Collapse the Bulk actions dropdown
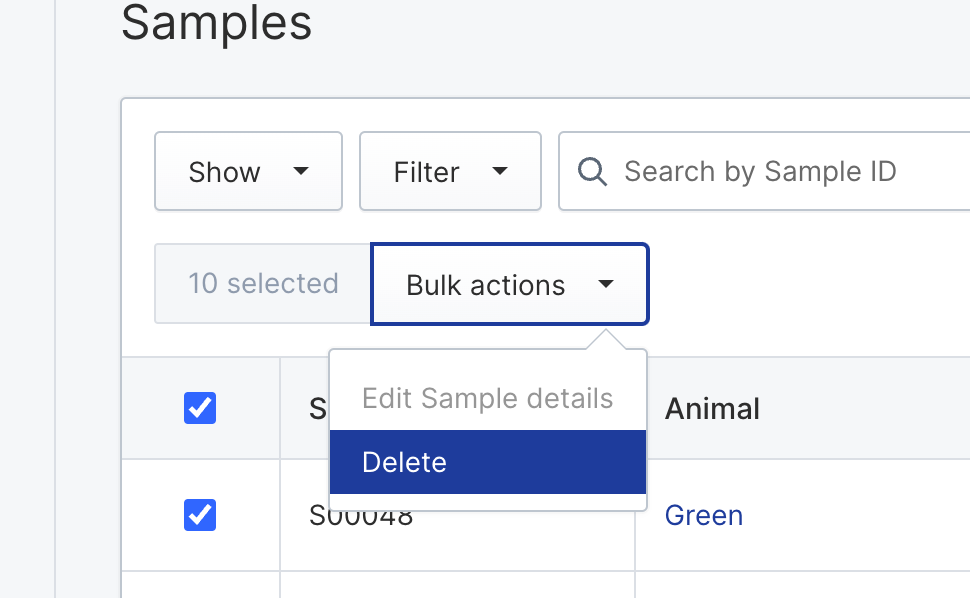The height and width of the screenshot is (598, 970). (x=510, y=284)
